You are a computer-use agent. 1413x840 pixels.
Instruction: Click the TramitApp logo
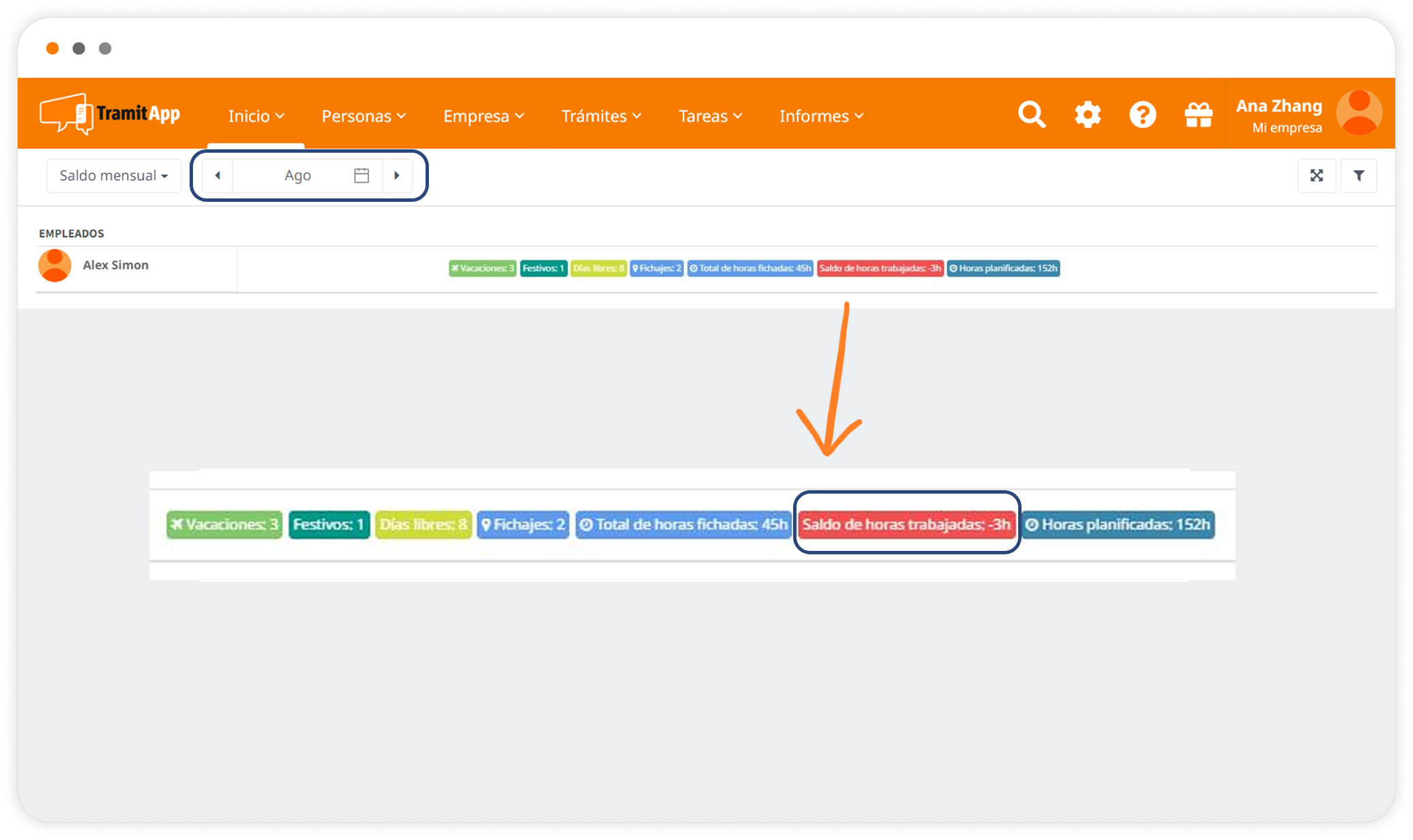(x=110, y=114)
